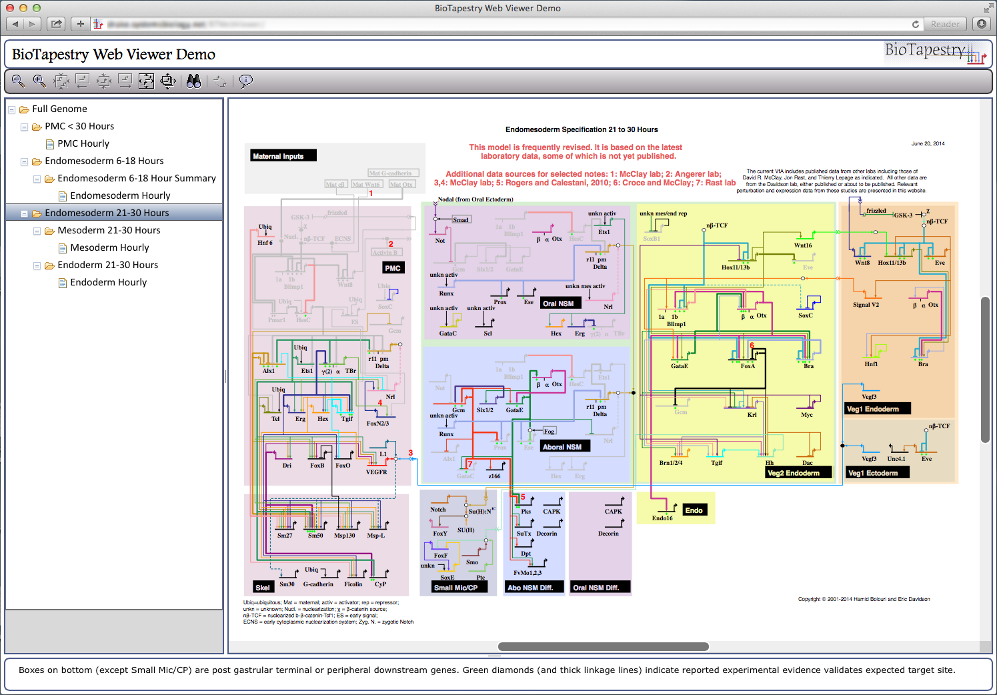Open search with the binoculars icon
The width and height of the screenshot is (997, 695).
(194, 81)
